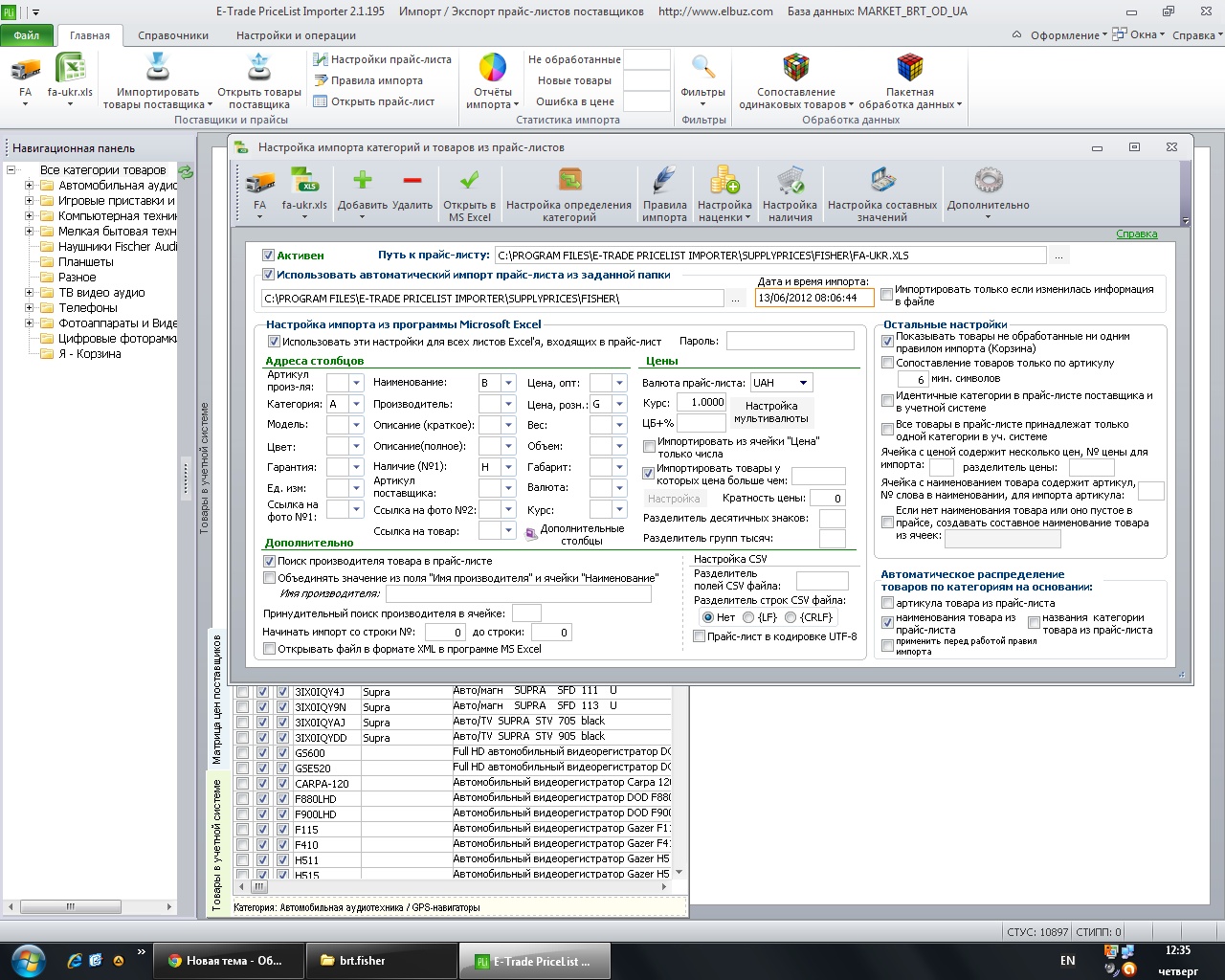This screenshot has width=1225, height=980.
Task: Open the Справка link in dialog
Action: pyautogui.click(x=1137, y=234)
